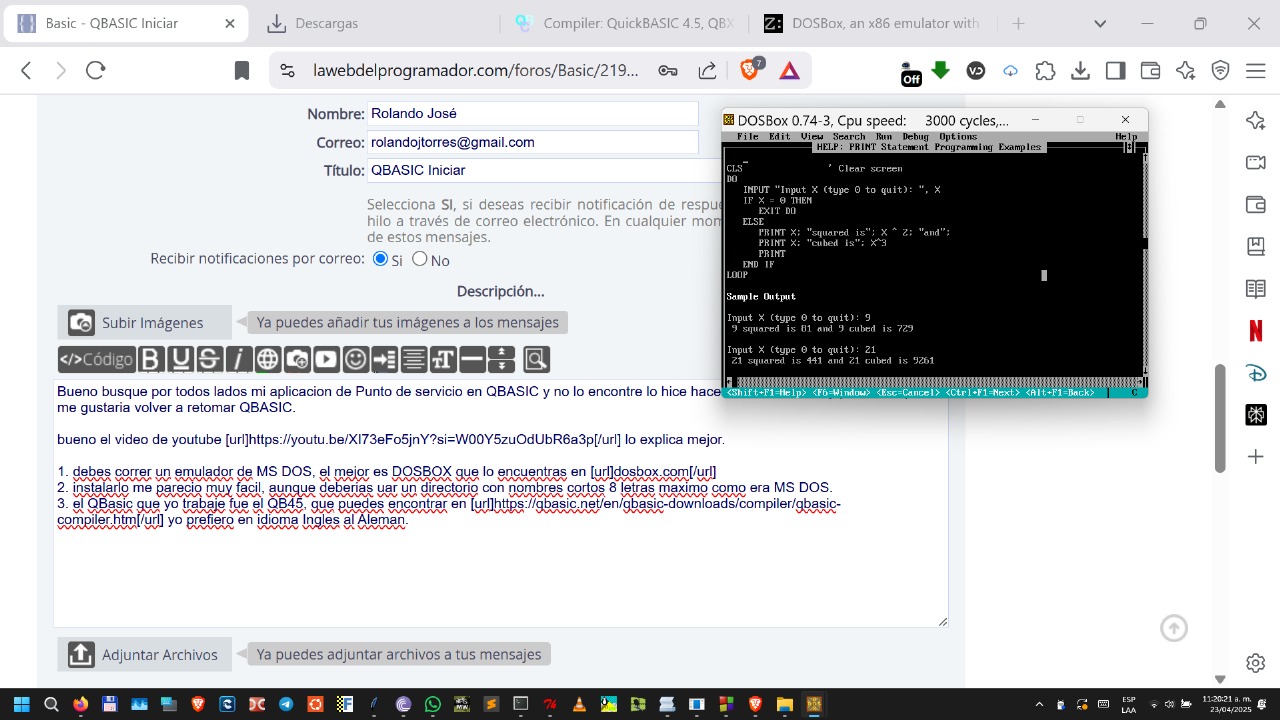Click inside the Descripción text area
Screen dimensions: 1280x720
point(500,503)
